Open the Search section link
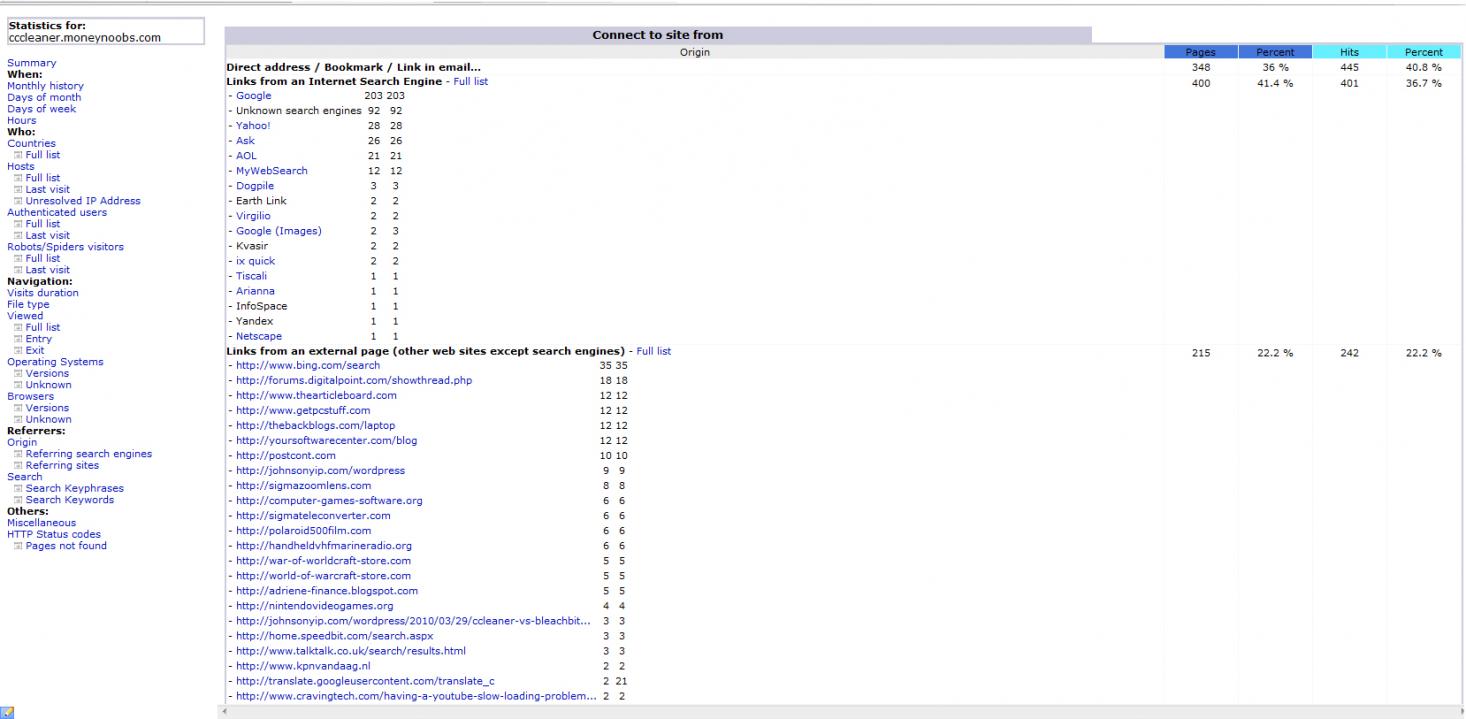Viewport: 1466px width, 719px height. coord(24,477)
